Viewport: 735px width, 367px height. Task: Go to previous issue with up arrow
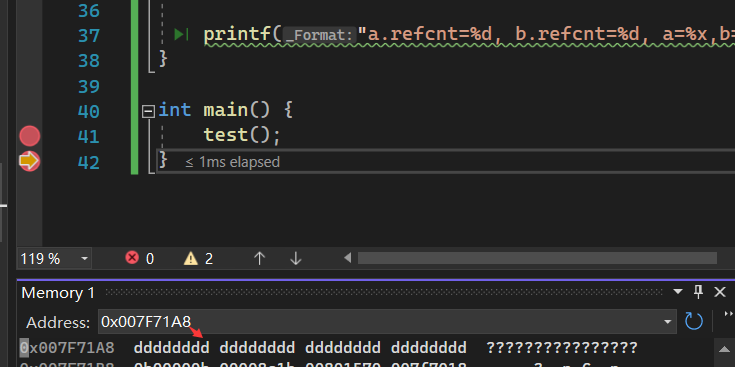(x=260, y=258)
